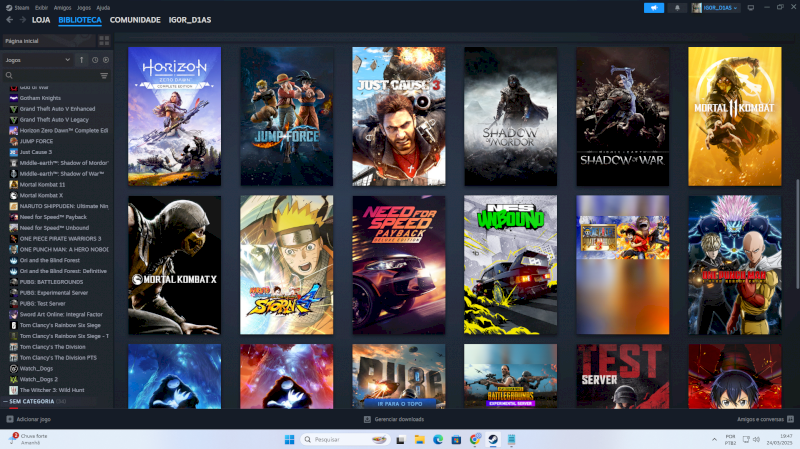This screenshot has height=449, width=800.
Task: Switch to grid view of collections
Action: point(104,41)
